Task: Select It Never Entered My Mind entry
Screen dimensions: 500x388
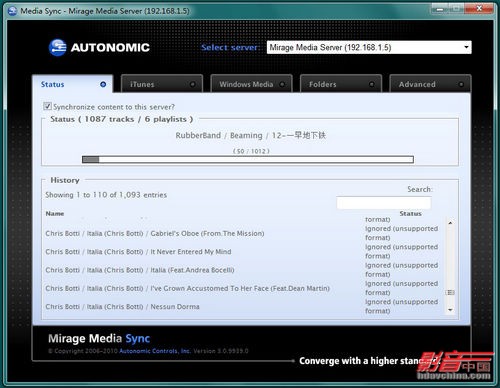Action: (x=138, y=252)
